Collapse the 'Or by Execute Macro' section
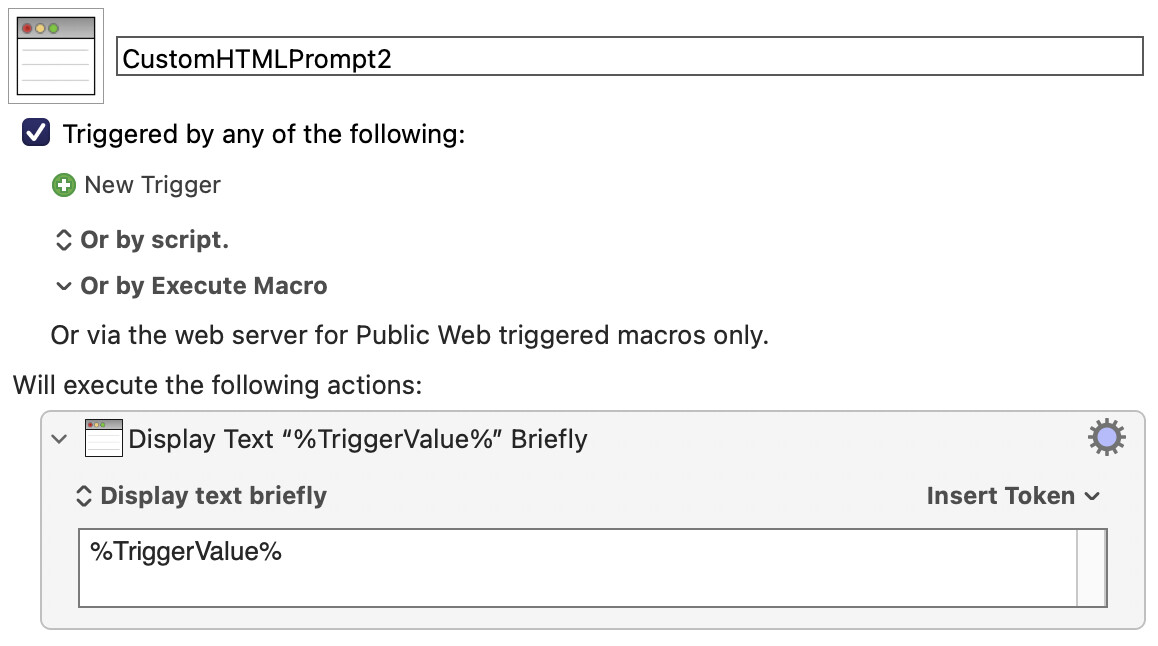 [64, 286]
